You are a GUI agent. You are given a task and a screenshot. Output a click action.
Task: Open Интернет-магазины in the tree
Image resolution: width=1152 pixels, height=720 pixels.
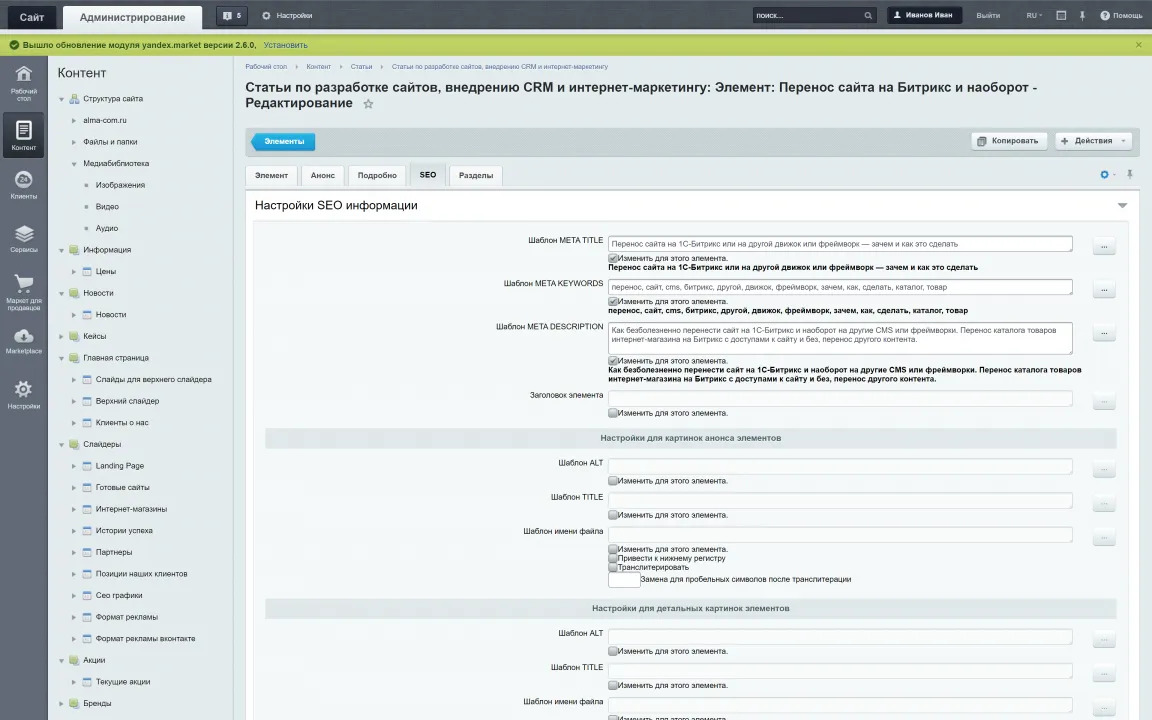tap(131, 509)
